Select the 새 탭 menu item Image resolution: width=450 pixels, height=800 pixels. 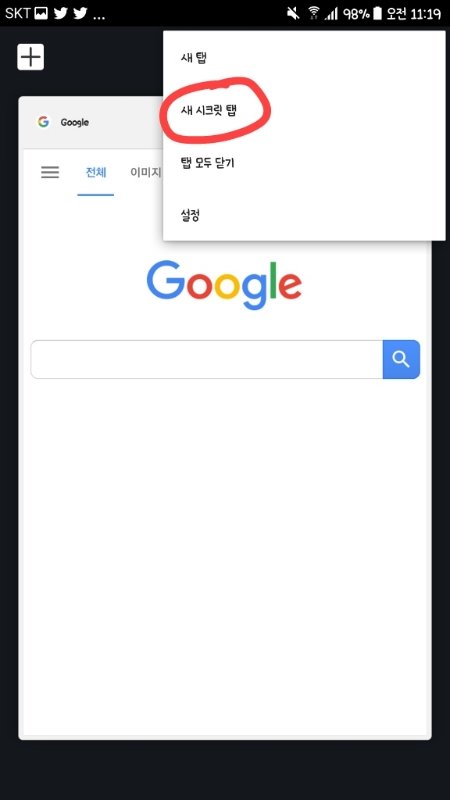click(x=193, y=58)
